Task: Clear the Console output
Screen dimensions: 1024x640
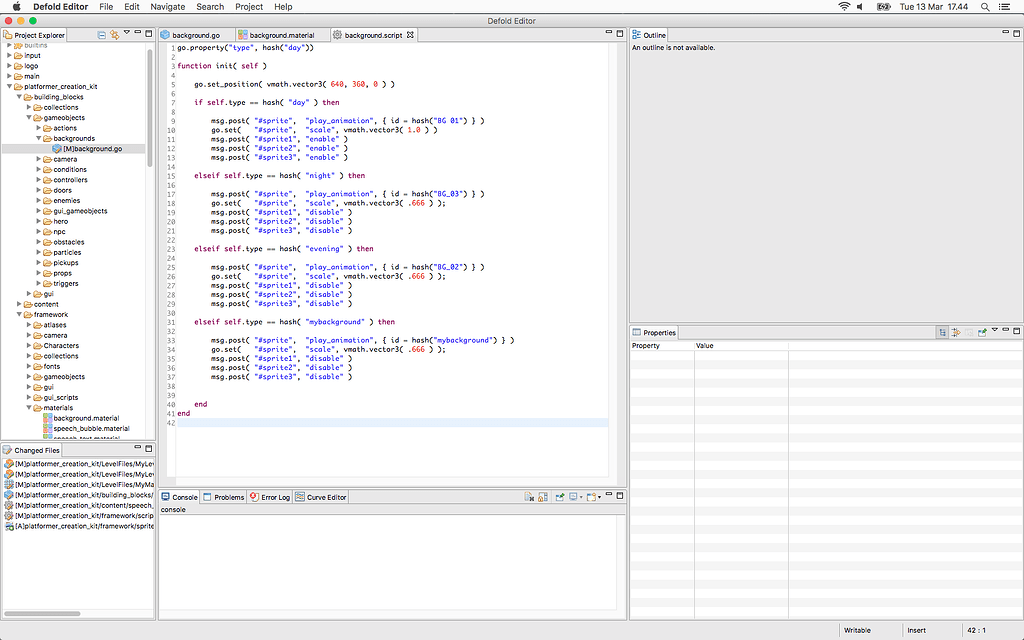Action: pos(528,496)
